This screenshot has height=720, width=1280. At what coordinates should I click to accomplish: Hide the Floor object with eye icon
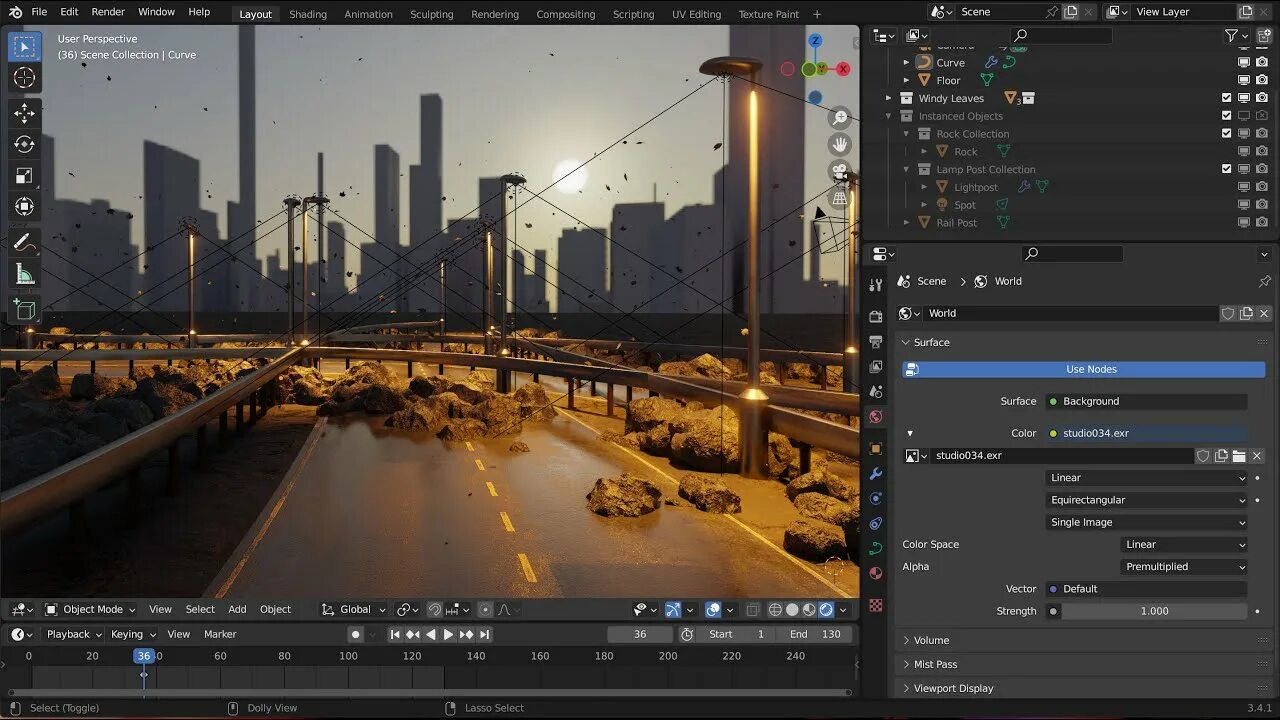[x=1245, y=80]
